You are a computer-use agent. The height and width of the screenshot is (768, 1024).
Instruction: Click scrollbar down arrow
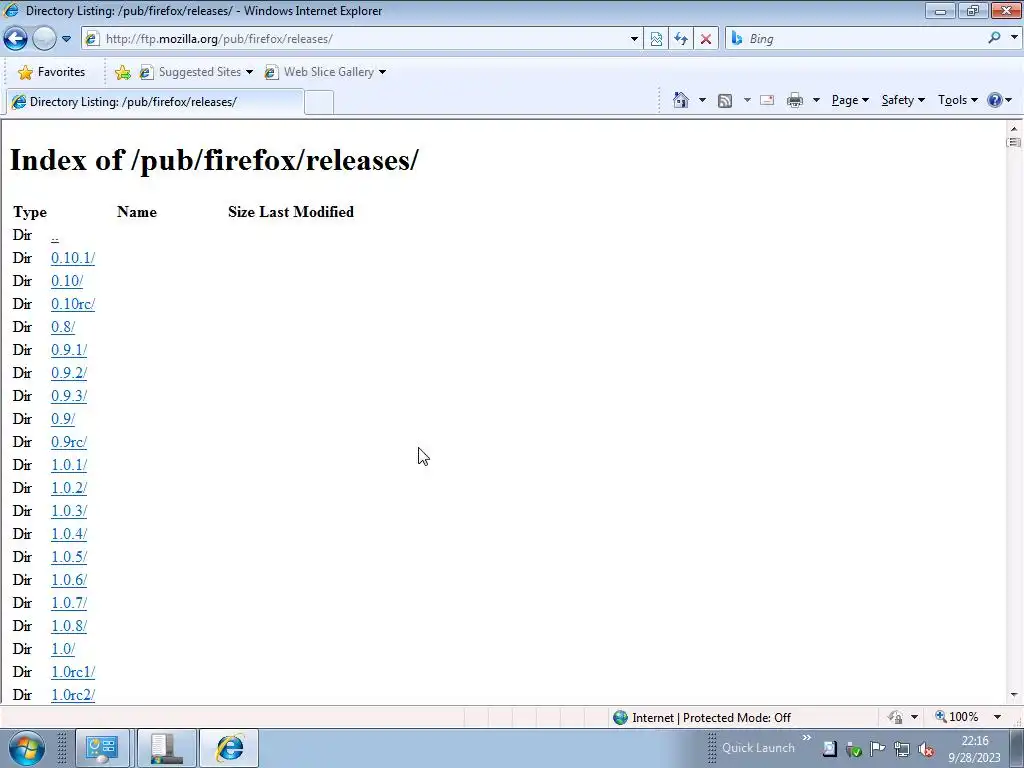coord(1014,696)
